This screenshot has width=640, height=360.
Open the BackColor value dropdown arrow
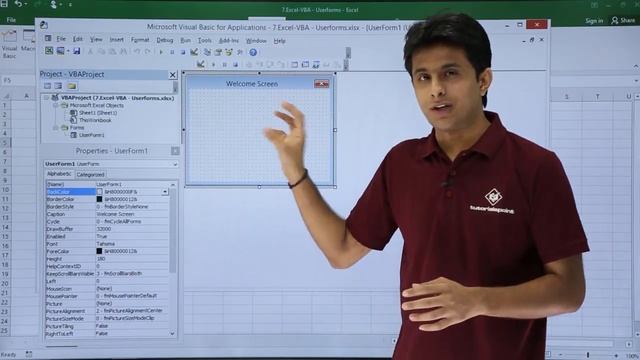[165, 191]
